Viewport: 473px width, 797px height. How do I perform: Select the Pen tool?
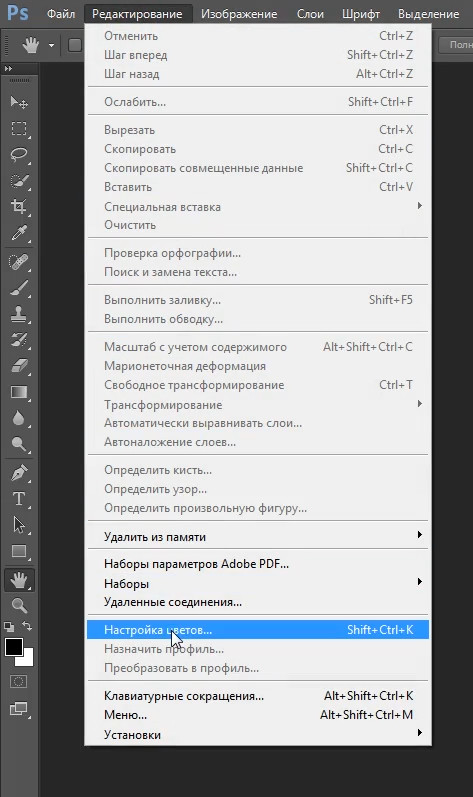click(x=19, y=473)
